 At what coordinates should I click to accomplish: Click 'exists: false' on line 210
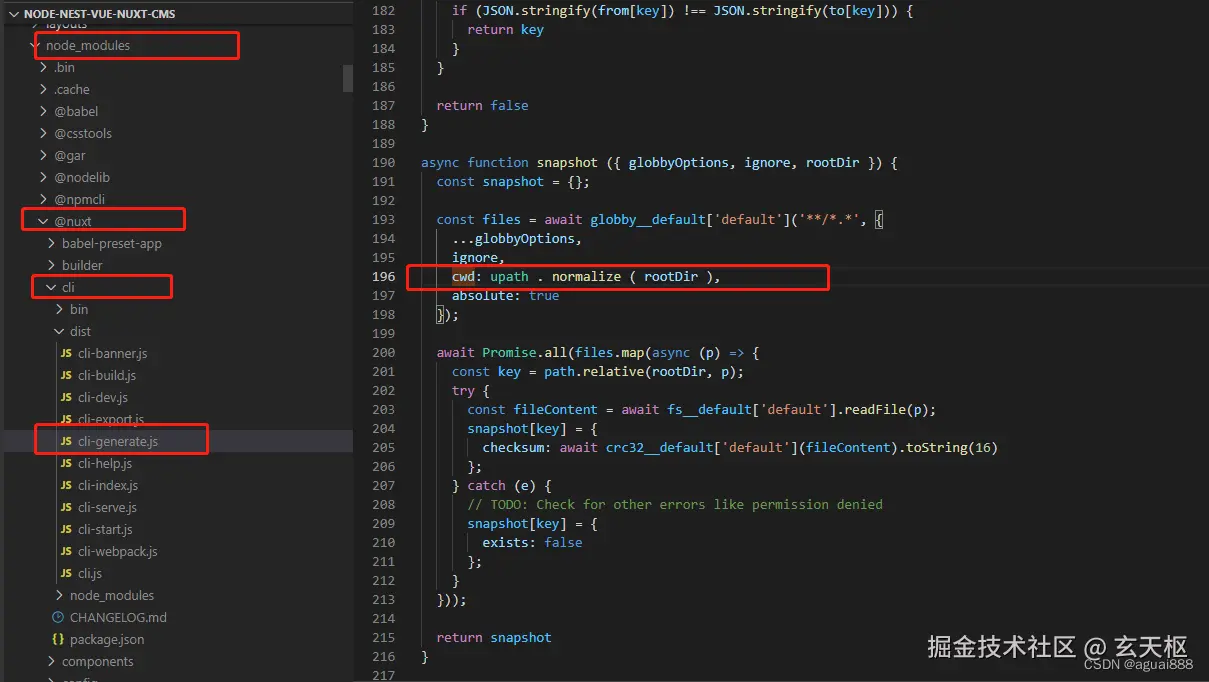point(532,543)
